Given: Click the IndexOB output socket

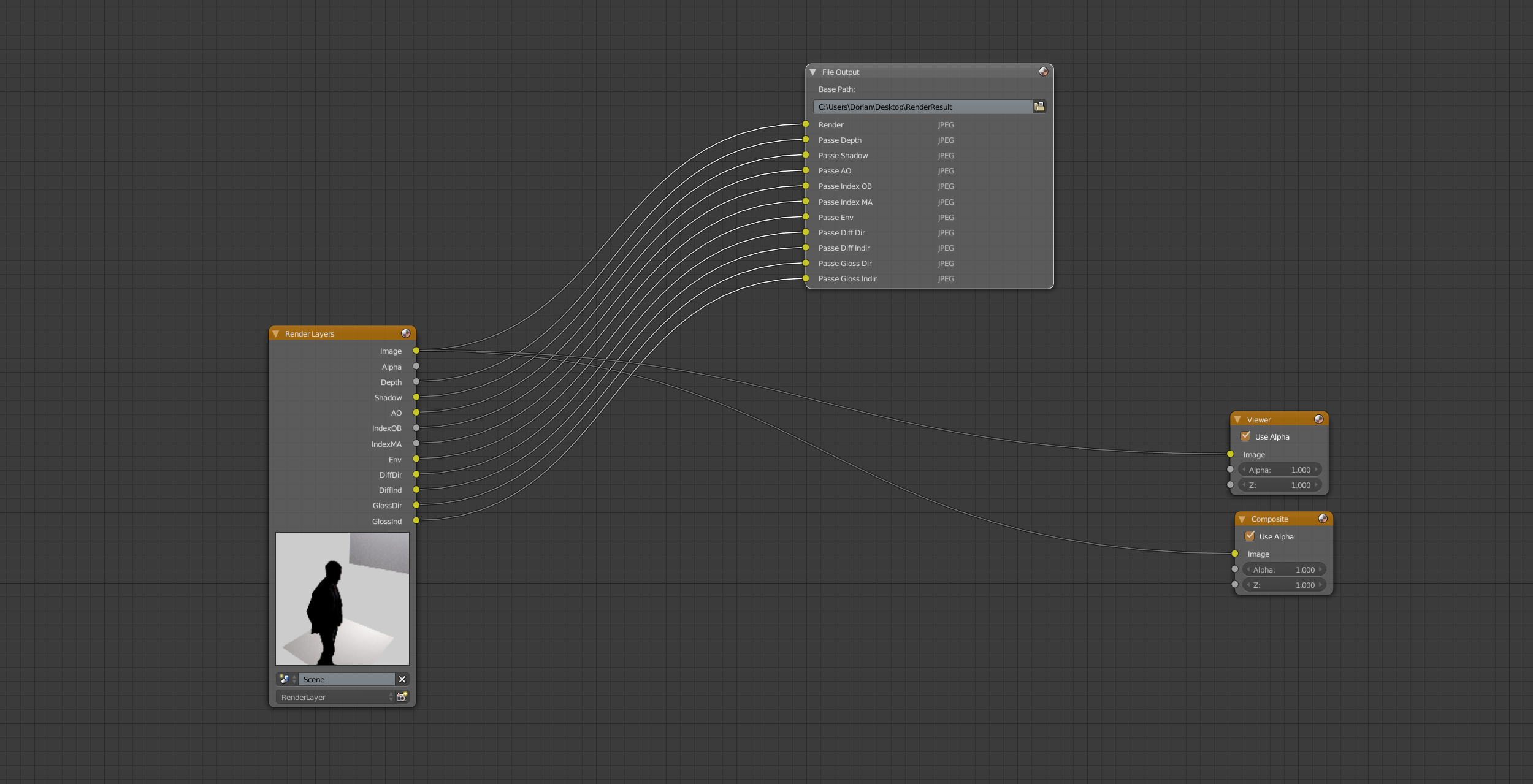Looking at the screenshot, I should (416, 428).
